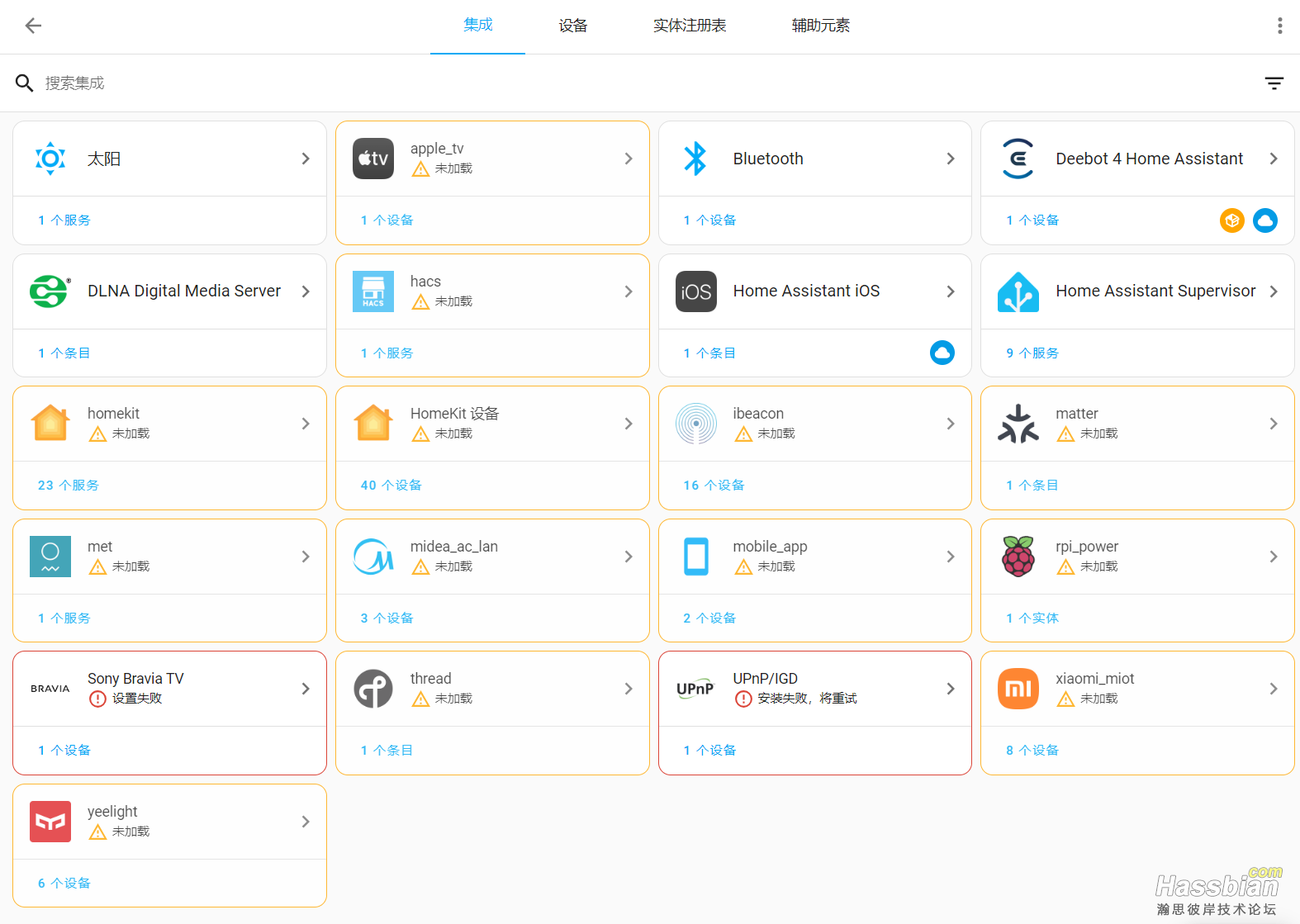
Task: Open the filter options icon
Action: coord(1274,83)
